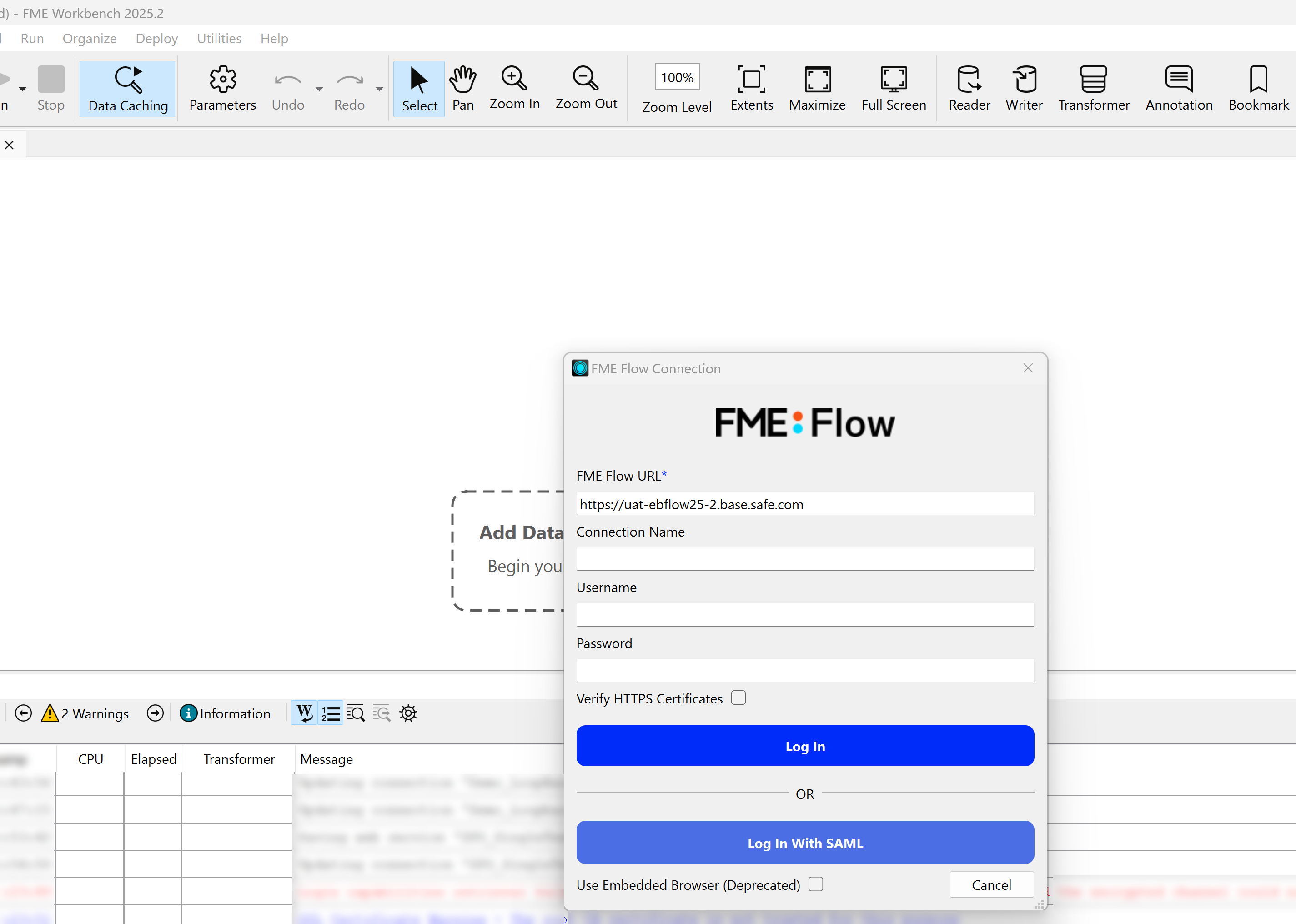The image size is (1296, 924).
Task: Click the Full Screen icon
Action: (894, 88)
